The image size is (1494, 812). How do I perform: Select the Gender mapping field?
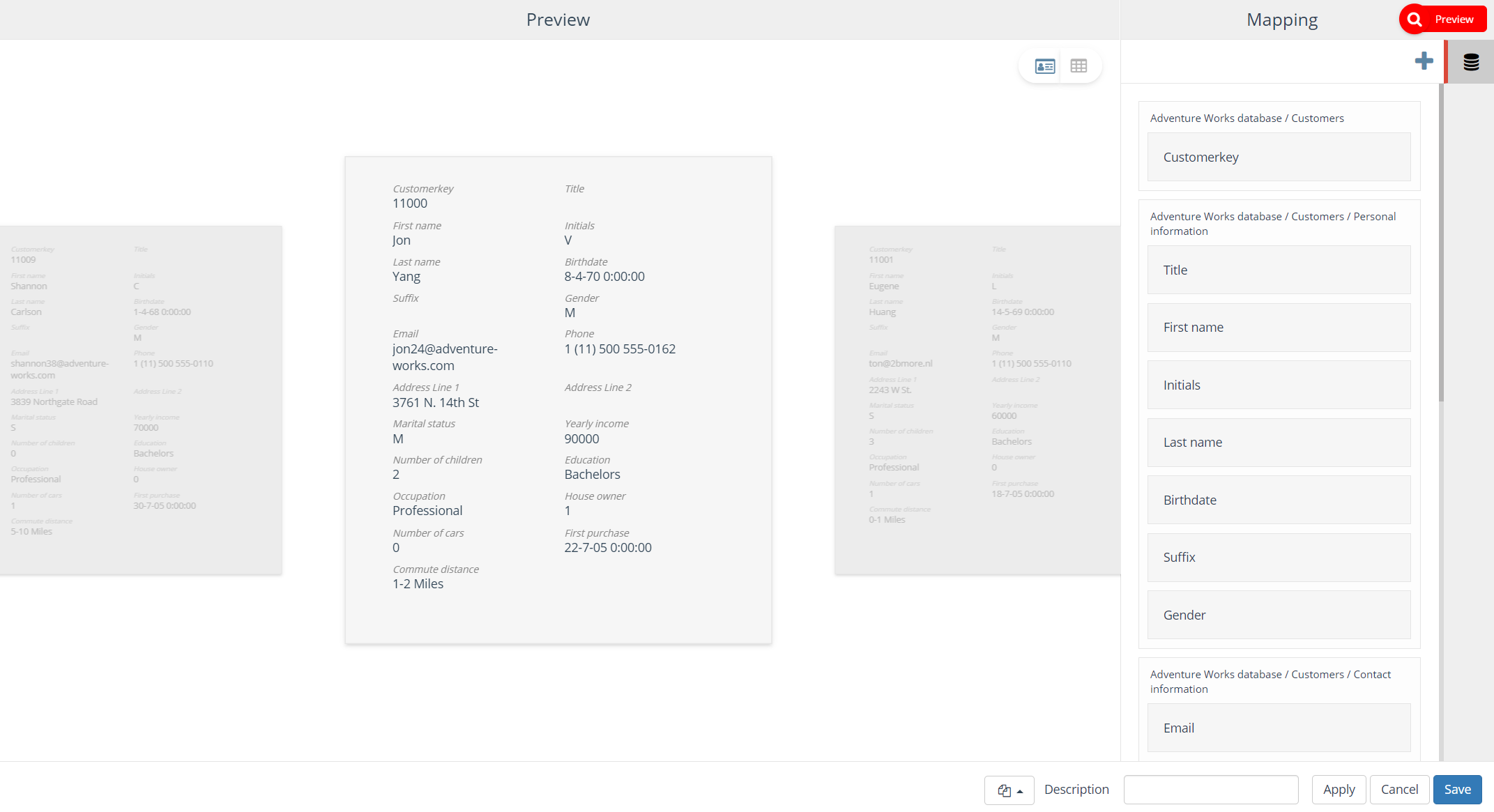[1279, 615]
